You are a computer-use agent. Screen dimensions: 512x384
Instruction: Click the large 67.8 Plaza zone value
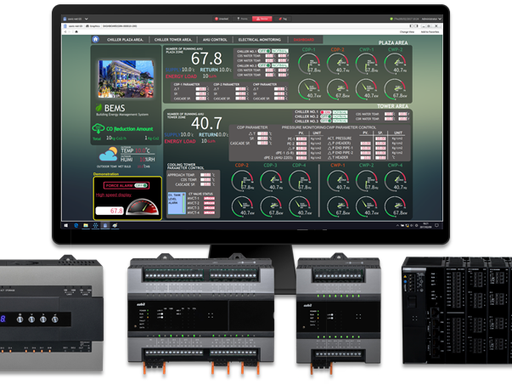point(206,59)
